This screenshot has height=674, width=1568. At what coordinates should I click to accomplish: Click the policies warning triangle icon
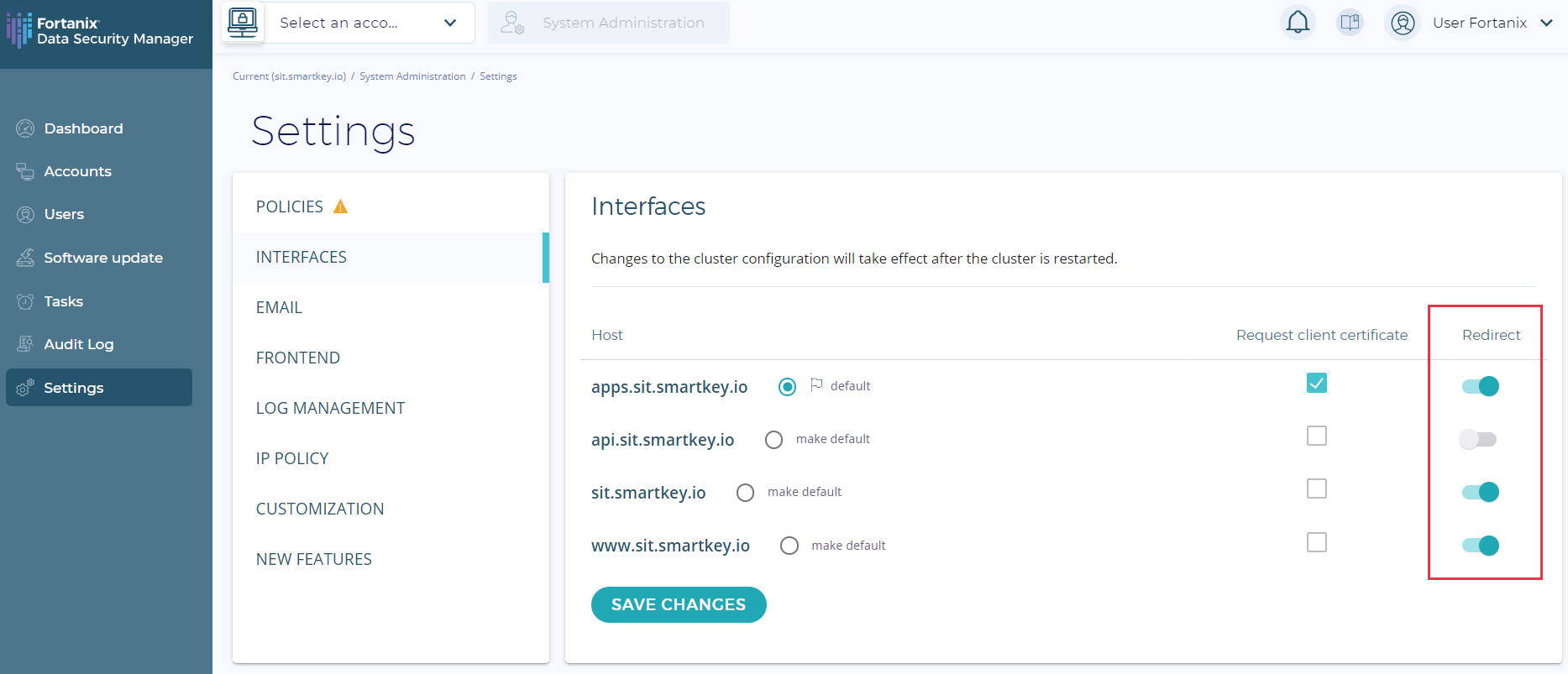point(340,206)
